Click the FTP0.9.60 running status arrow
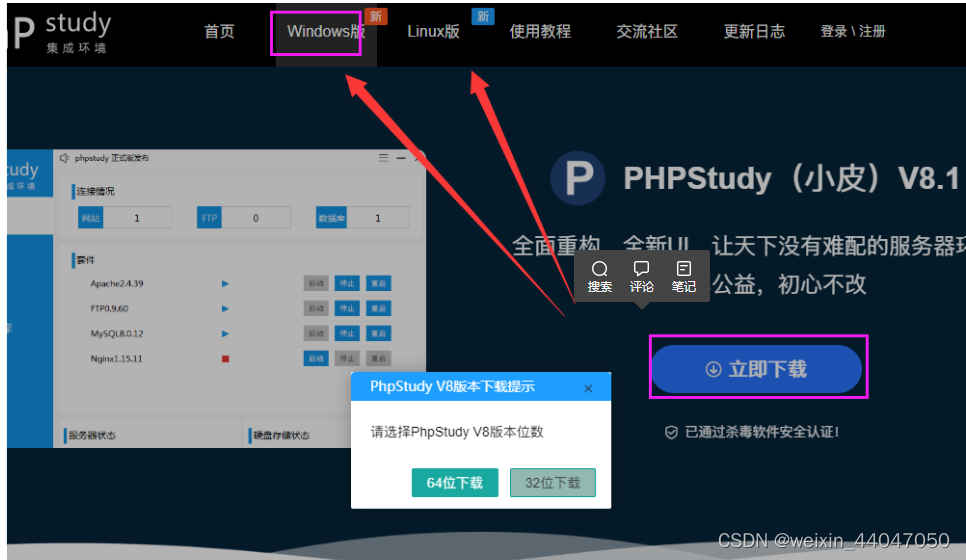The image size is (966, 560). [x=225, y=309]
